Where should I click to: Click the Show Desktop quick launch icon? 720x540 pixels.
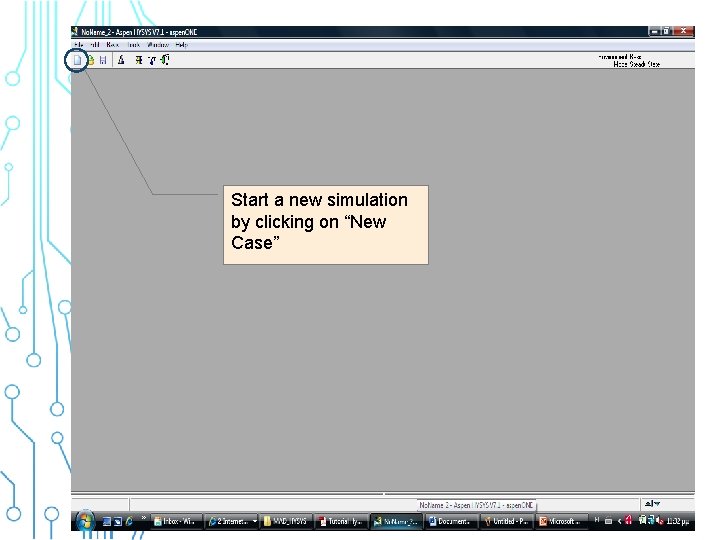(107, 522)
